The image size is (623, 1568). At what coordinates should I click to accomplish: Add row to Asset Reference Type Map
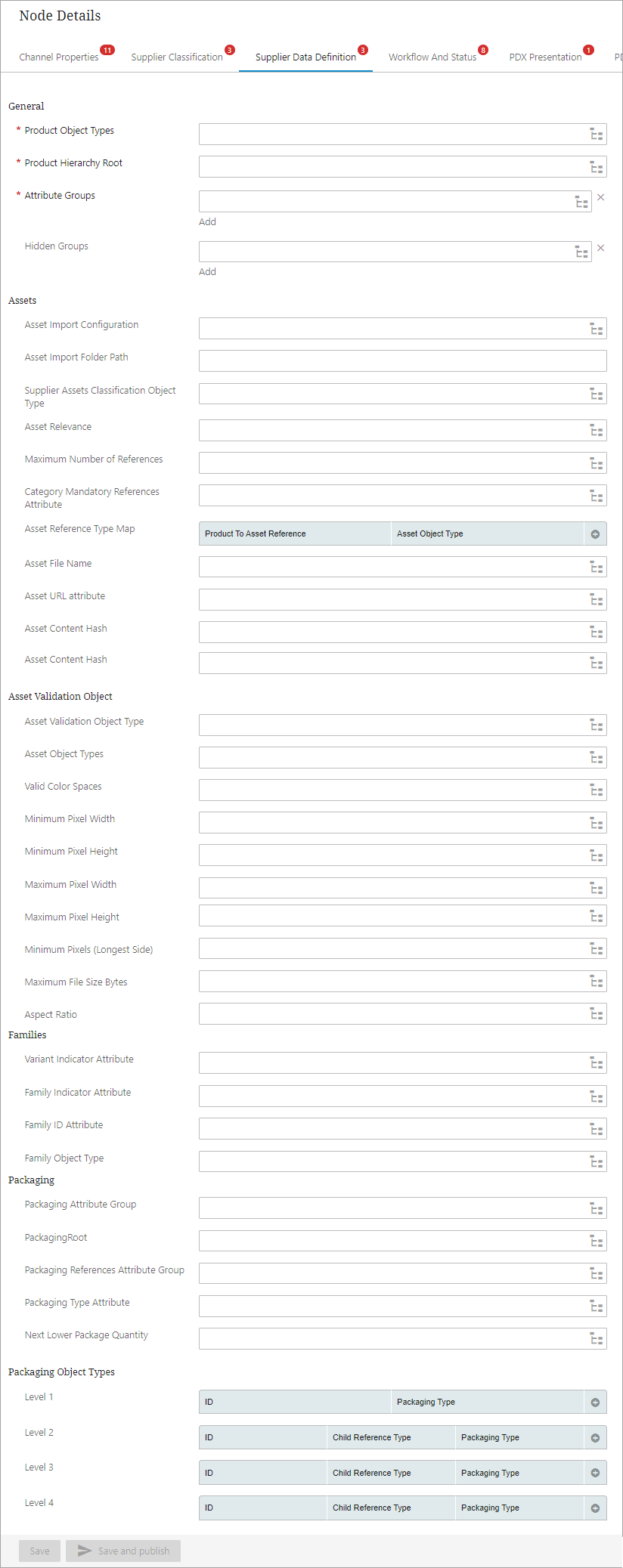pos(595,534)
